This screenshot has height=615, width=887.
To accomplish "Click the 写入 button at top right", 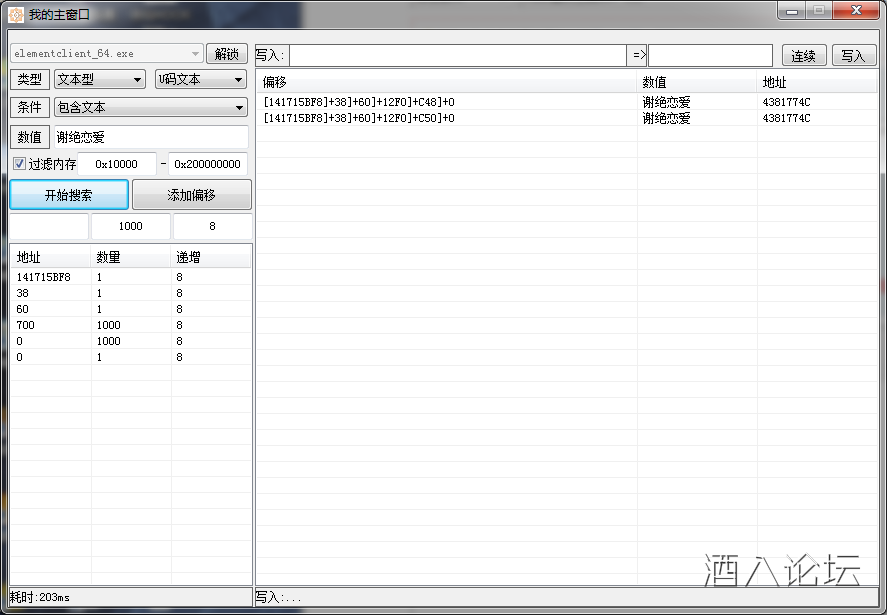I will [x=853, y=56].
